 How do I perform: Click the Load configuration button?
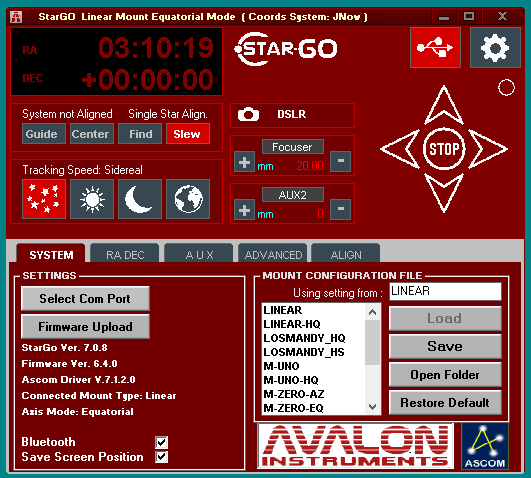(x=445, y=318)
